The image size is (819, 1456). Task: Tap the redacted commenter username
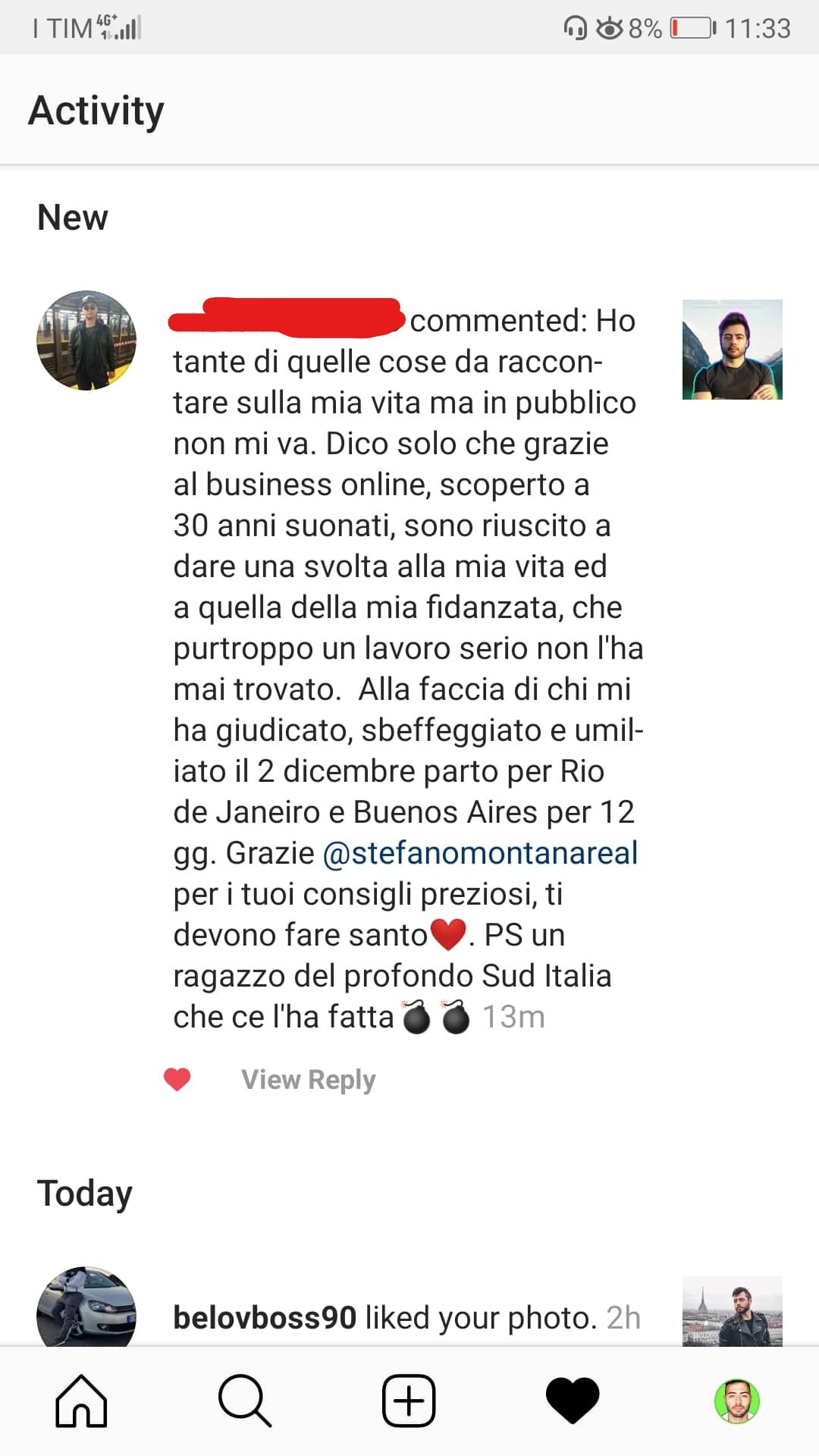[x=286, y=317]
